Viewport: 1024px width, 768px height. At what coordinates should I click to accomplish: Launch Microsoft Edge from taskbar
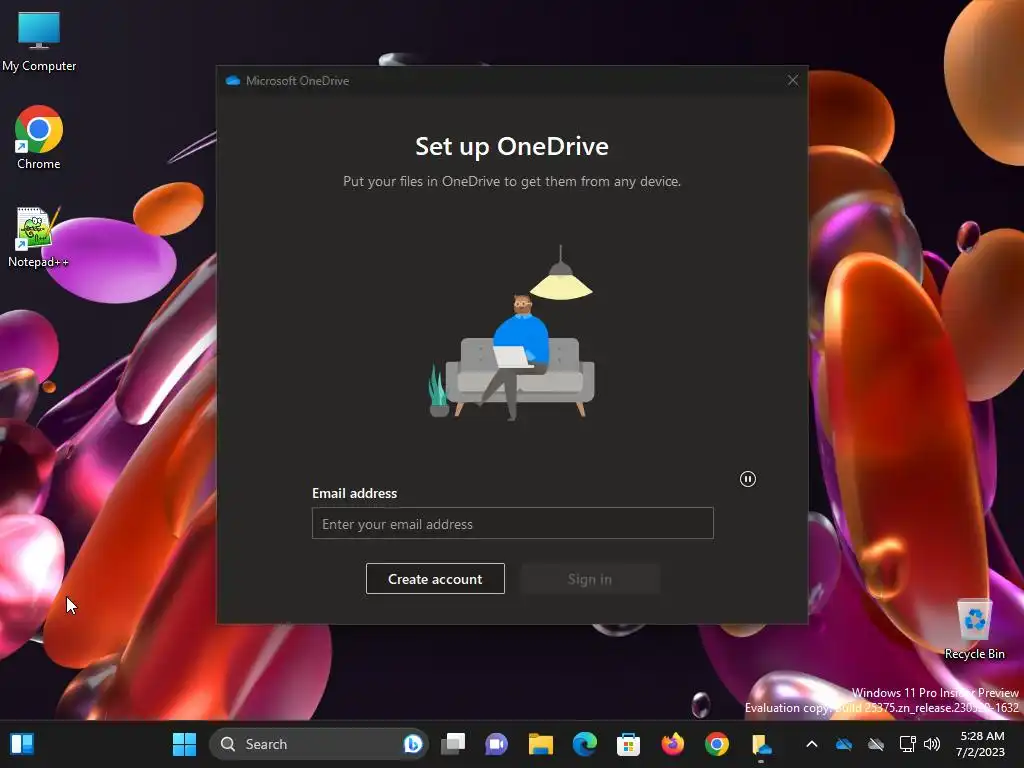pos(584,744)
